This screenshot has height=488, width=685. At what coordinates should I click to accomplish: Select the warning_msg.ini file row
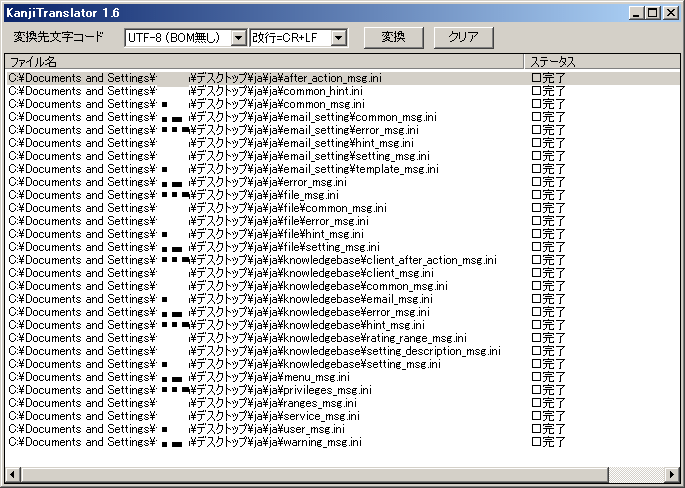point(300,442)
